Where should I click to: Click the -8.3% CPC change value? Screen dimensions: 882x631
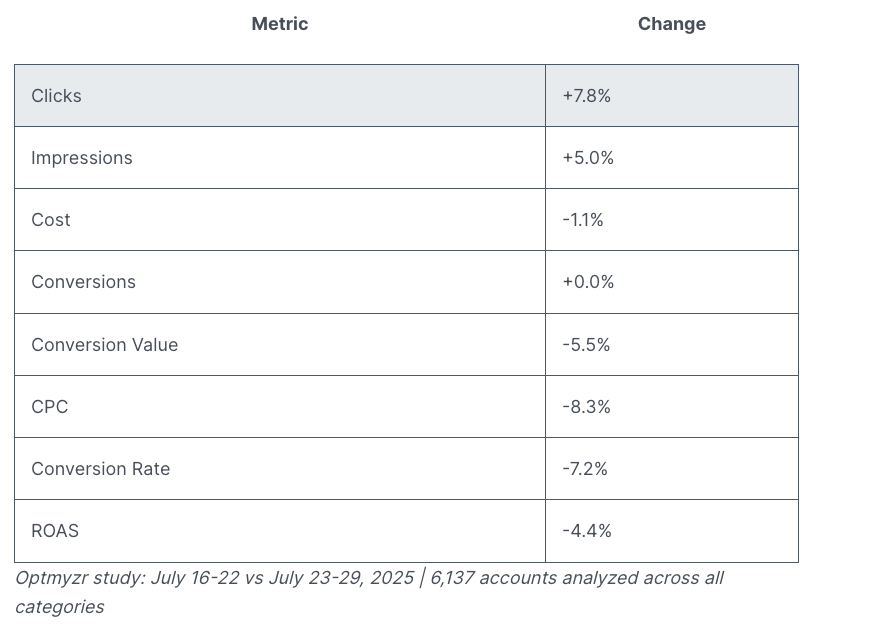586,407
